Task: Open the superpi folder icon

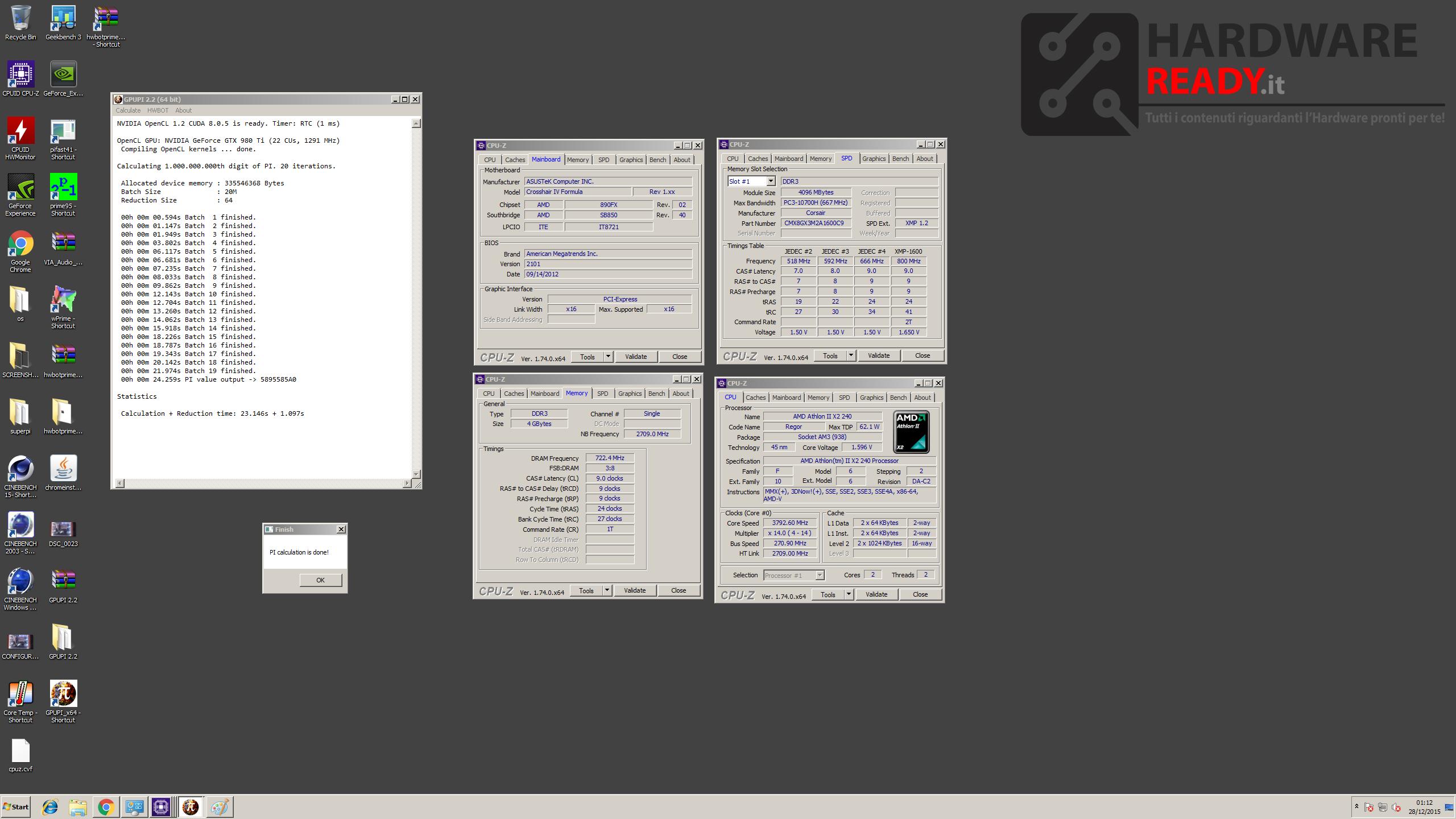Action: point(20,417)
